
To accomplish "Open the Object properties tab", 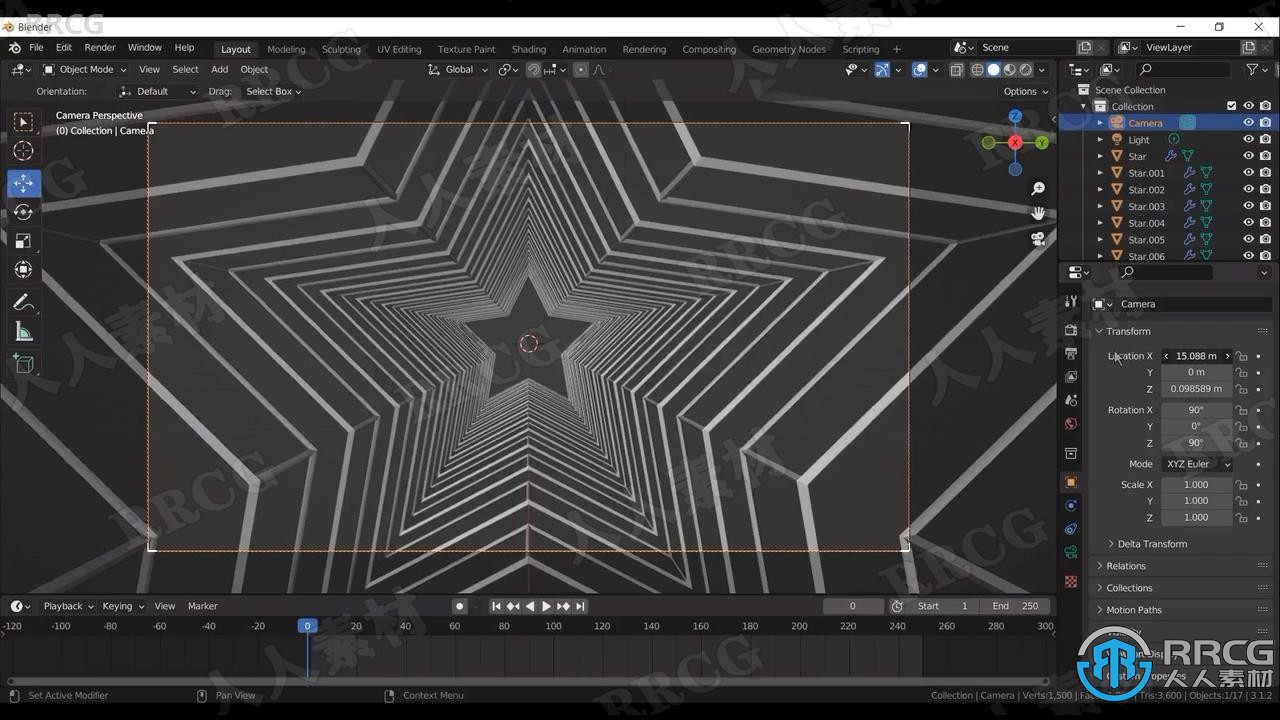I will click(1071, 482).
